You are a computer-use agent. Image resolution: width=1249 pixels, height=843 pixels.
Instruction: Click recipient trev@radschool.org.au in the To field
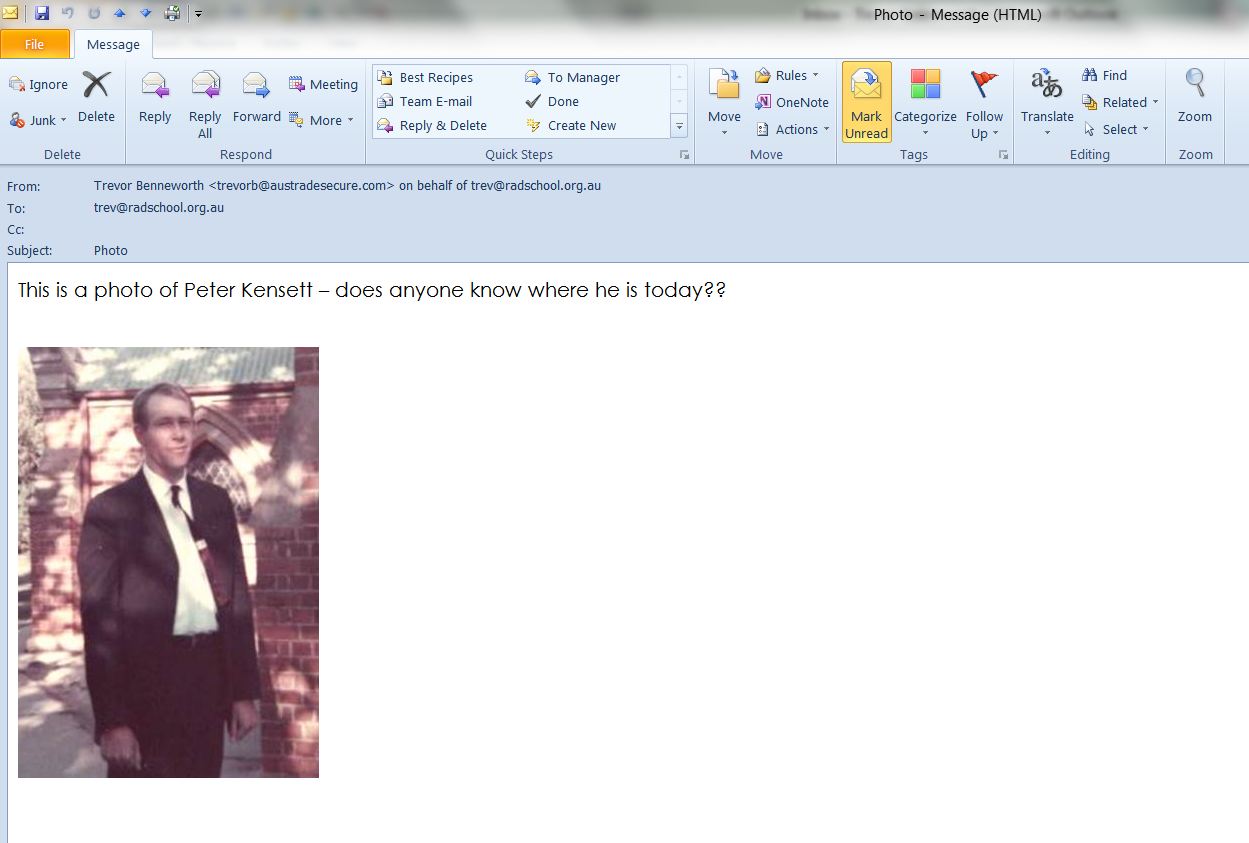(x=159, y=208)
